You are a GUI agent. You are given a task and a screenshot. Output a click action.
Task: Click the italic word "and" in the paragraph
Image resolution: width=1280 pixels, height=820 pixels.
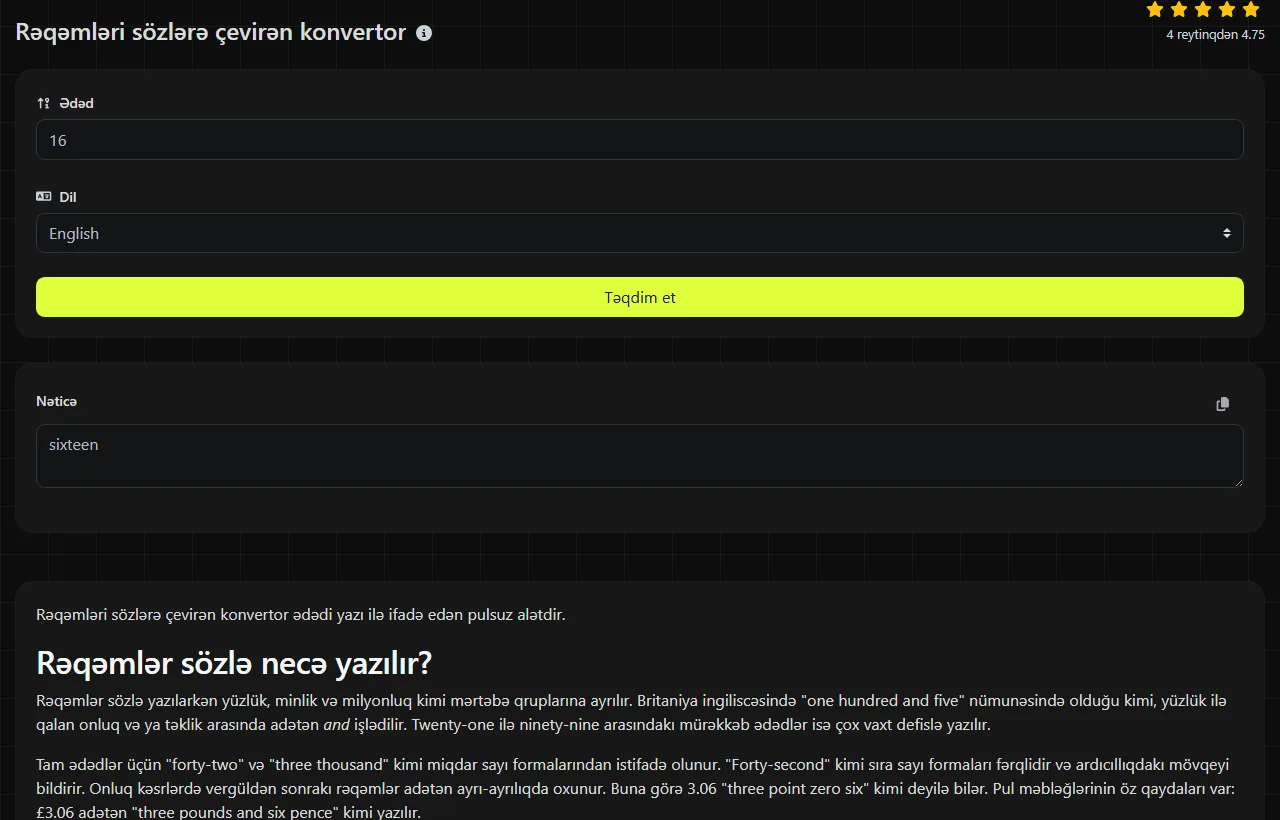(337, 724)
